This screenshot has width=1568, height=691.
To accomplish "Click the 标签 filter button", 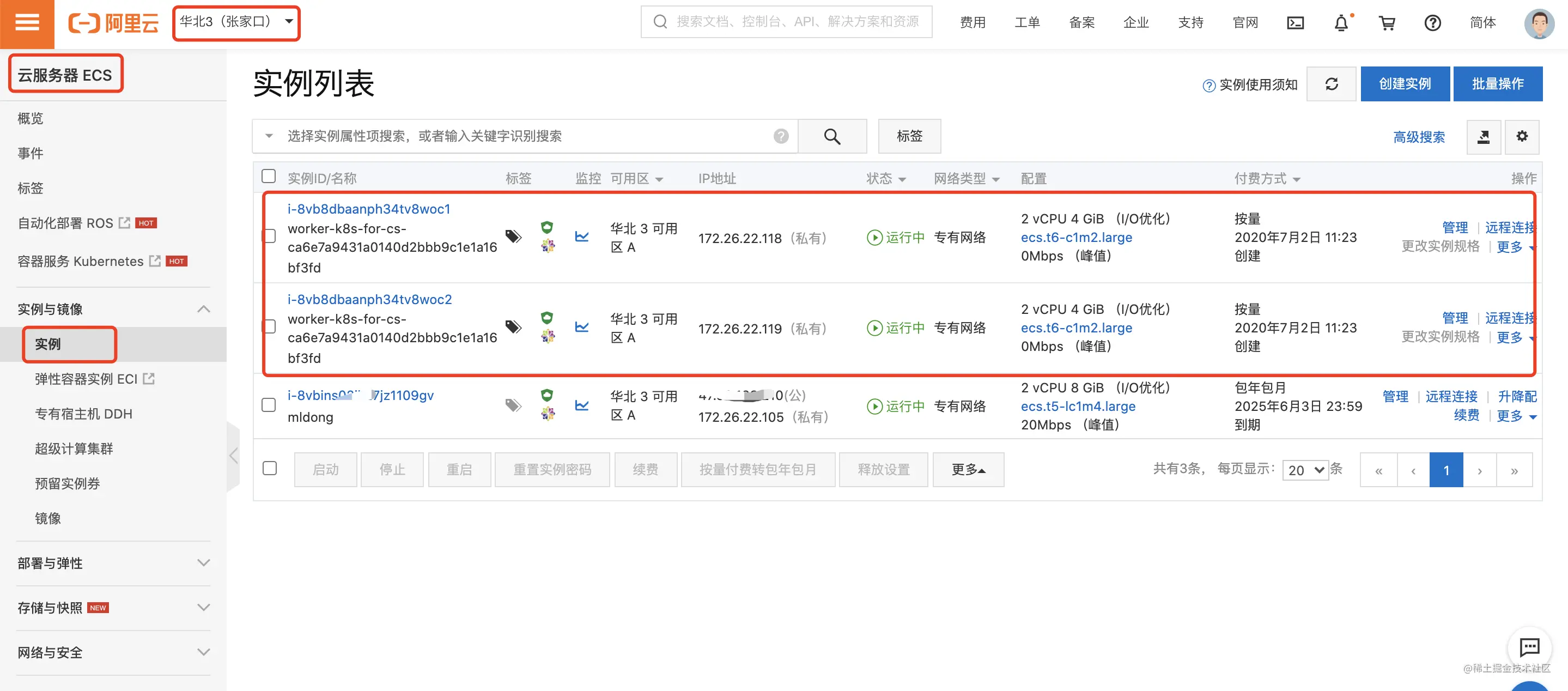I will tap(909, 136).
